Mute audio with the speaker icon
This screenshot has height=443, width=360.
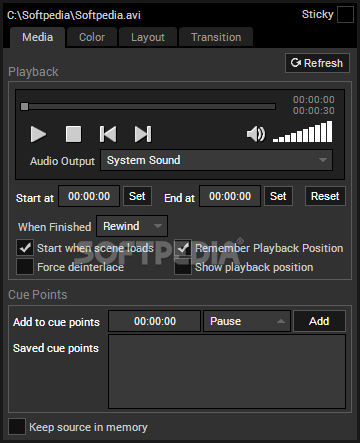pos(256,134)
